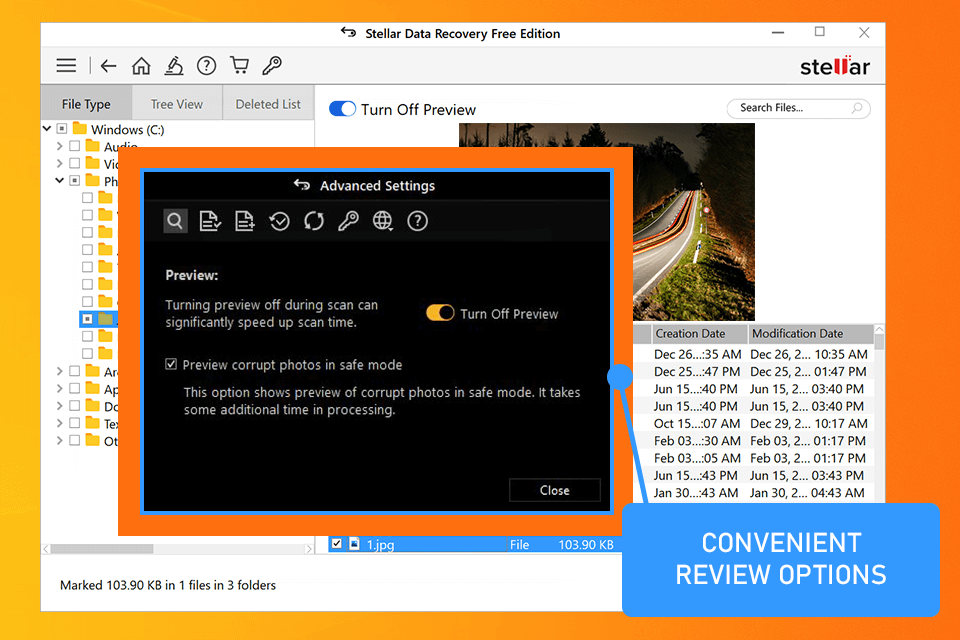Open resume recovery clock-check icon

[x=279, y=220]
